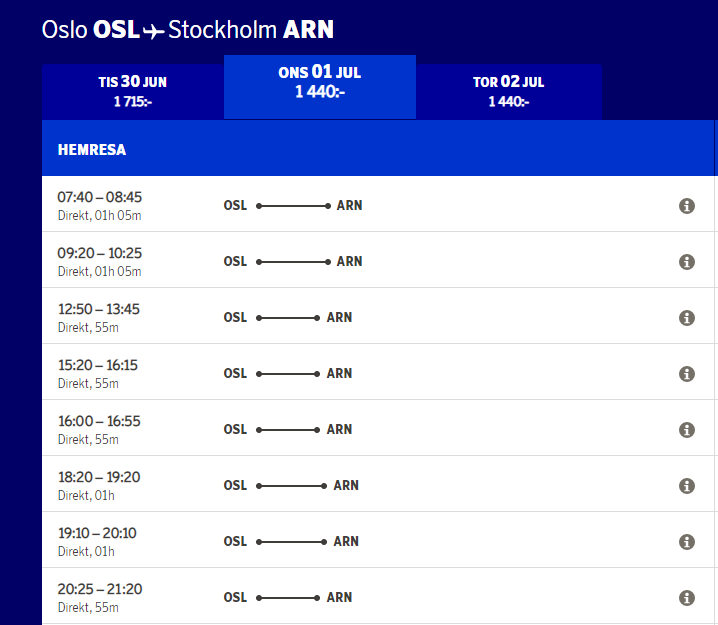The width and height of the screenshot is (718, 625).
Task: Open info icon for 09:20 – 10:25 flight
Action: [x=687, y=262]
